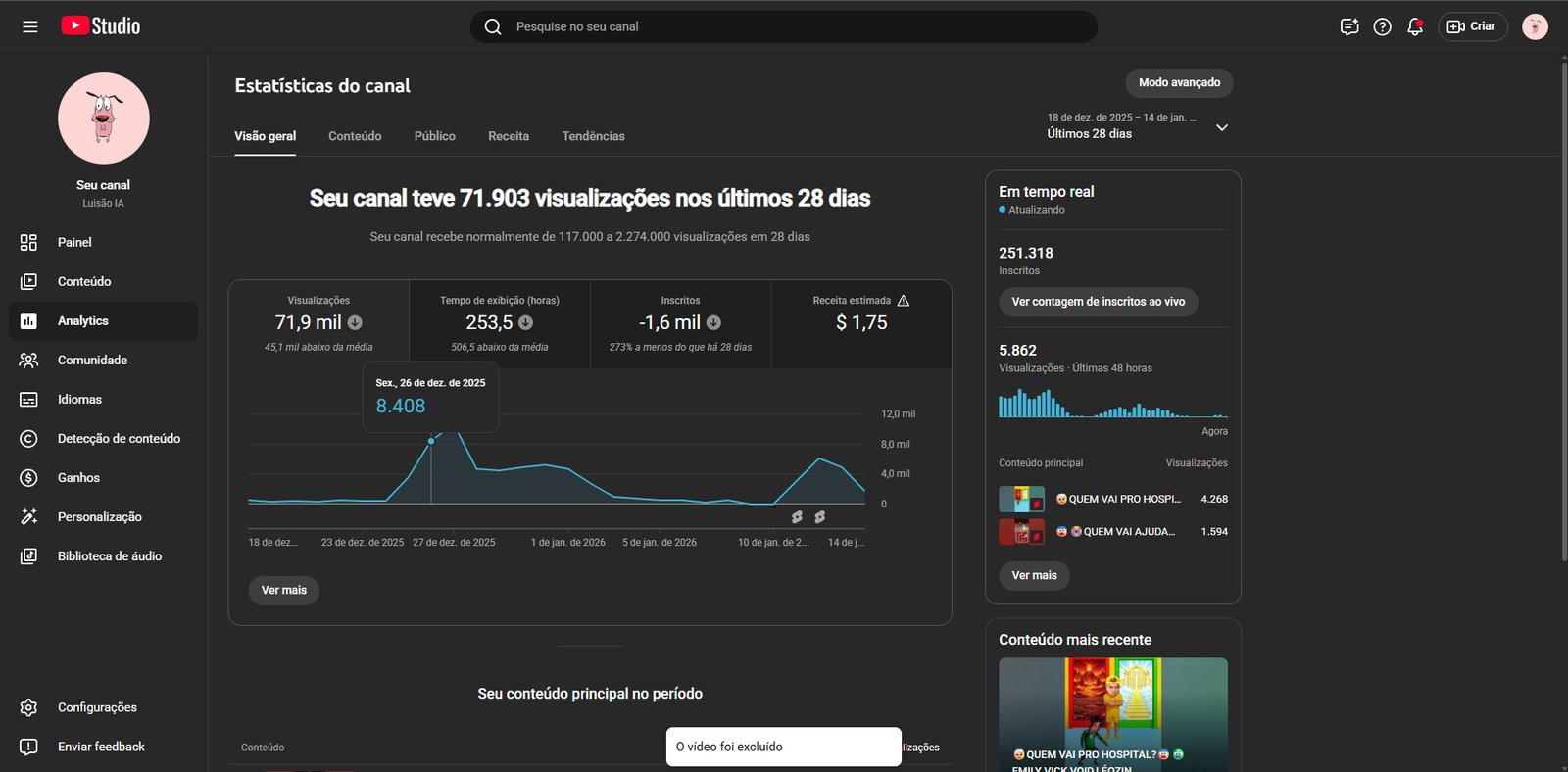The image size is (1568, 772).
Task: Open the QUEM VAI AJUDA... video row thumbnail
Action: 1021,531
